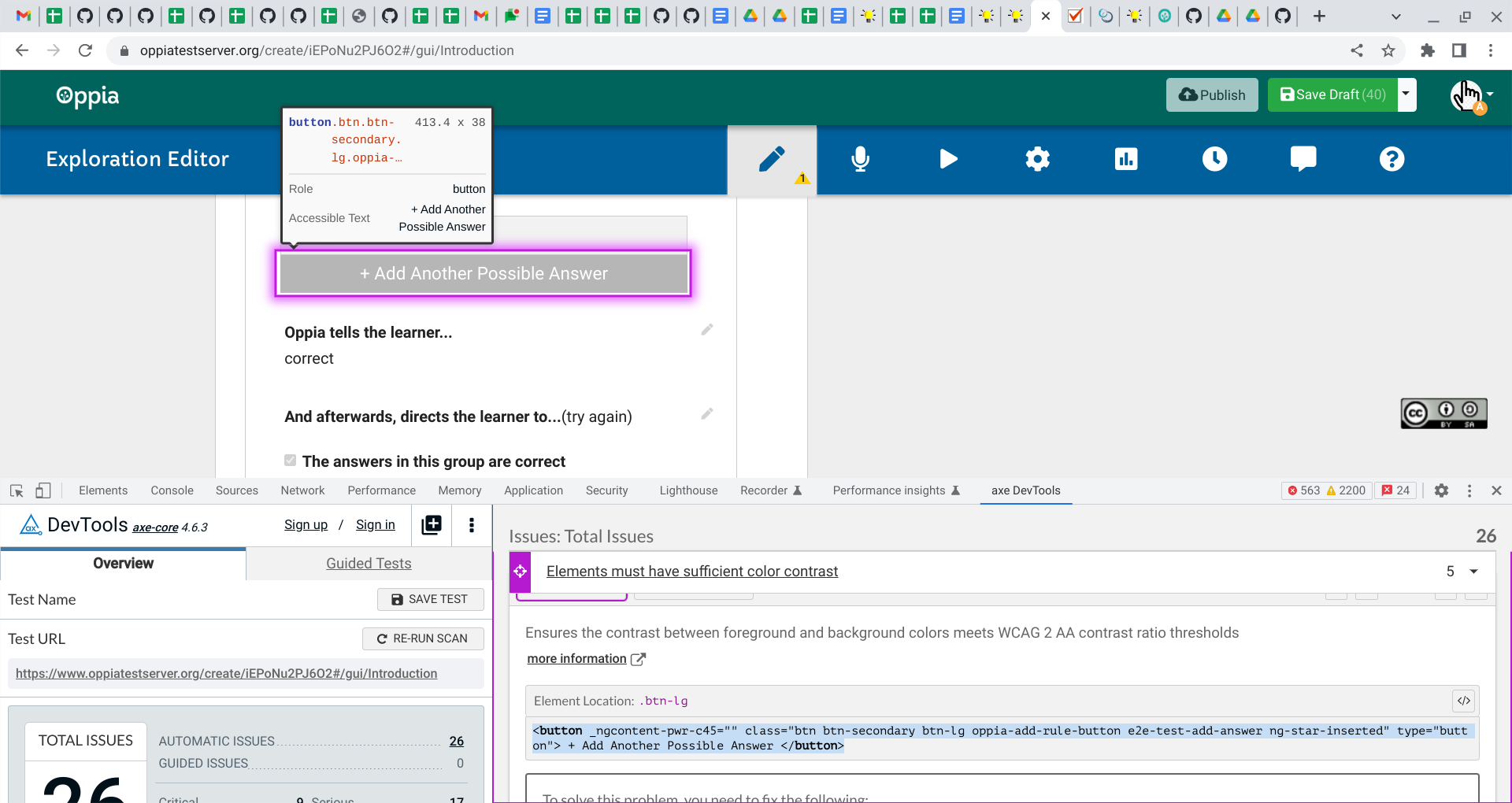
Task: Click the Publish button
Action: (1211, 94)
